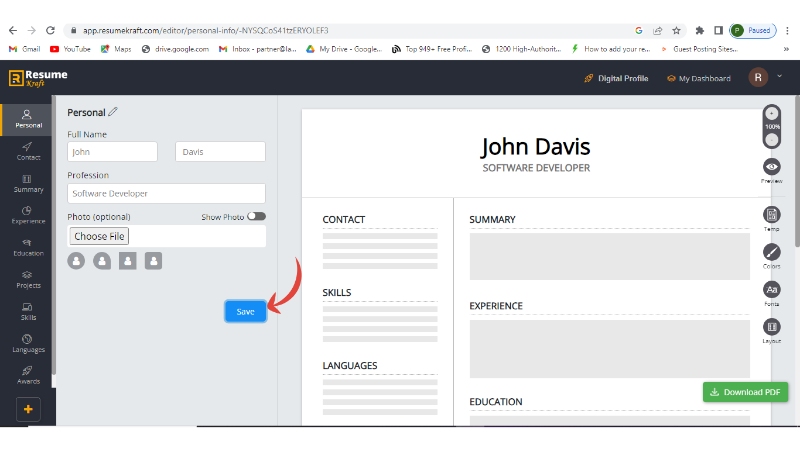The height and width of the screenshot is (449, 800).
Task: Expand the bookmarks bar overflow chevron
Action: point(785,48)
